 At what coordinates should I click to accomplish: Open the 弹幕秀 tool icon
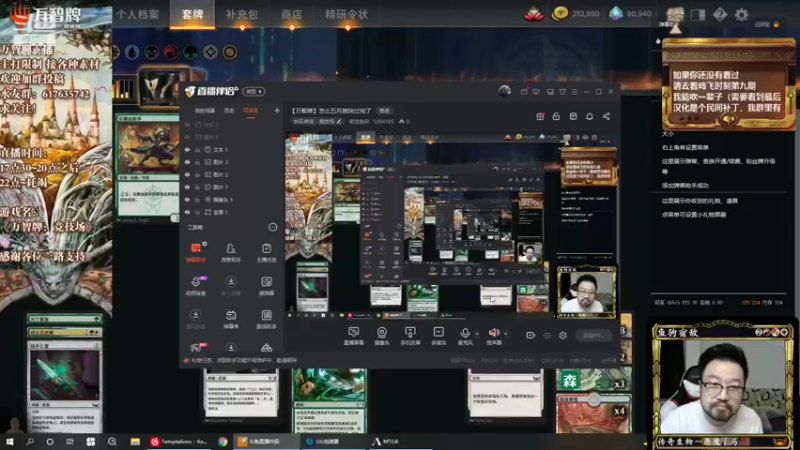pos(231,318)
